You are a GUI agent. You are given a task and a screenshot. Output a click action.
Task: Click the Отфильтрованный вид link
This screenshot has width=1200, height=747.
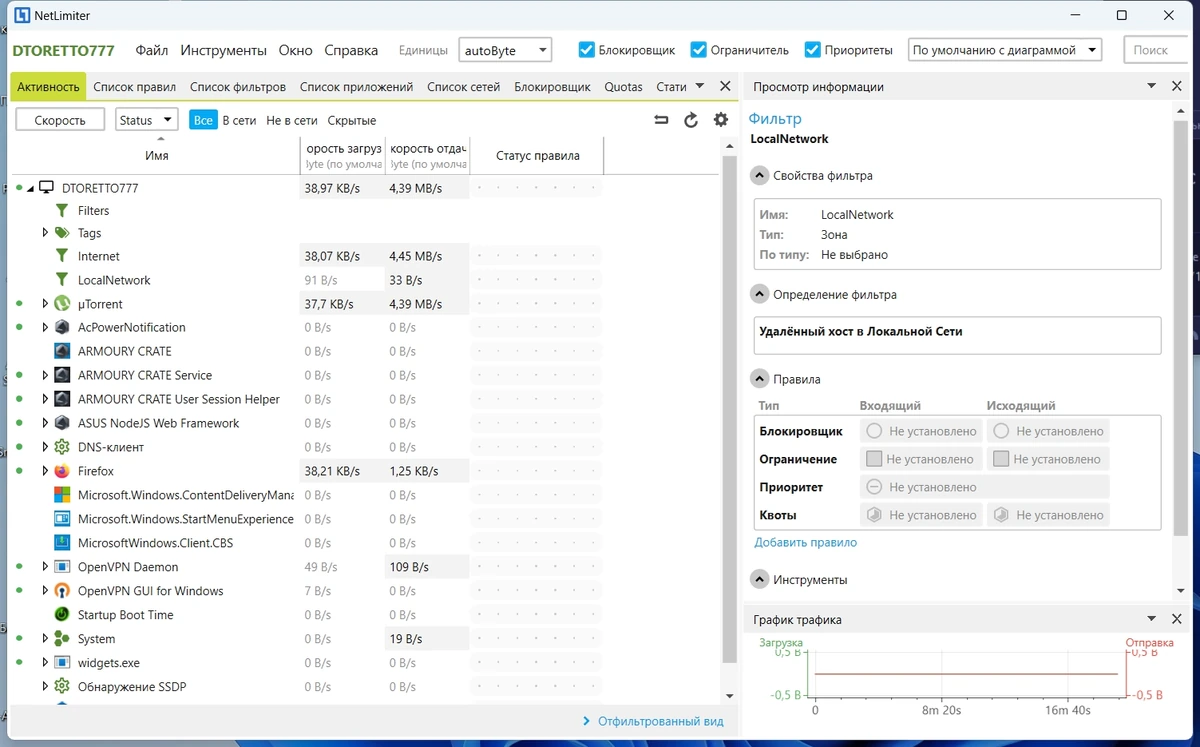pos(660,721)
